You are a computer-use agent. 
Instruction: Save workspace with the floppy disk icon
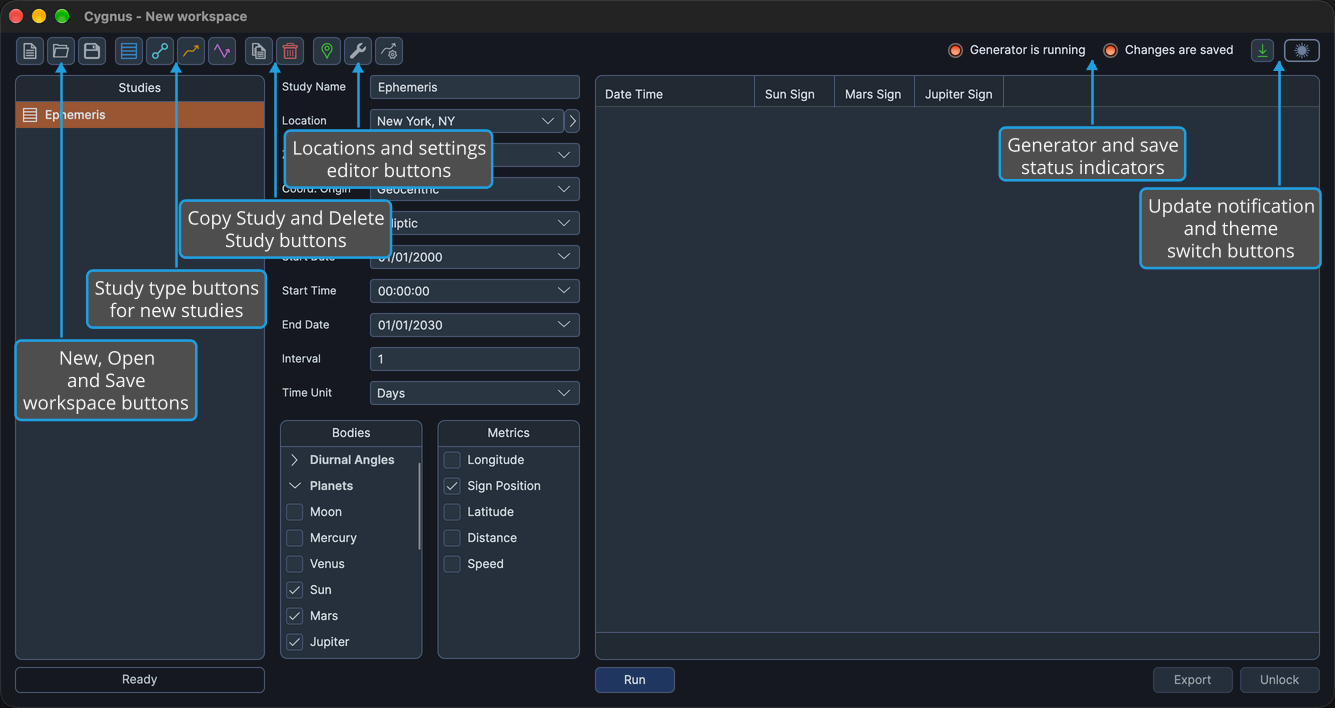[x=92, y=51]
